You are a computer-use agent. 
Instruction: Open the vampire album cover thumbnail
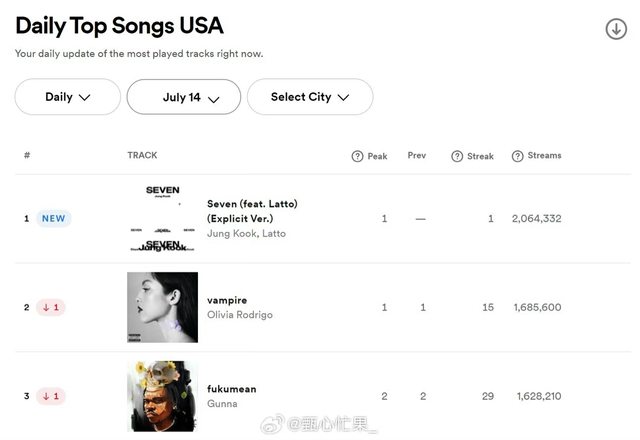162,307
